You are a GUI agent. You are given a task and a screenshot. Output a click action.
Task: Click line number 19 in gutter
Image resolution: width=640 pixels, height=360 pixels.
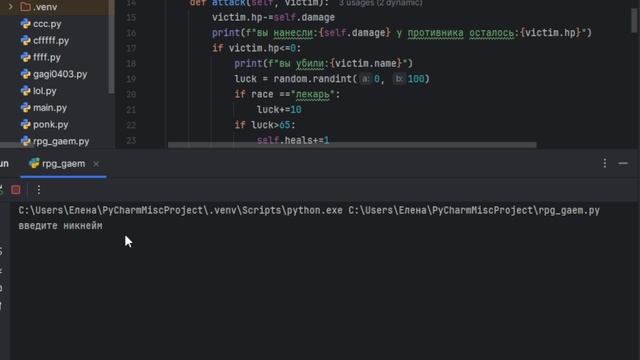(131, 79)
